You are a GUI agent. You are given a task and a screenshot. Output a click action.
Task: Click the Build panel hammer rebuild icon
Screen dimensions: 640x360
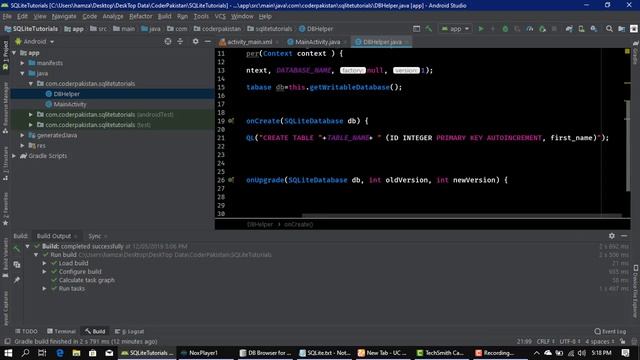point(16,249)
